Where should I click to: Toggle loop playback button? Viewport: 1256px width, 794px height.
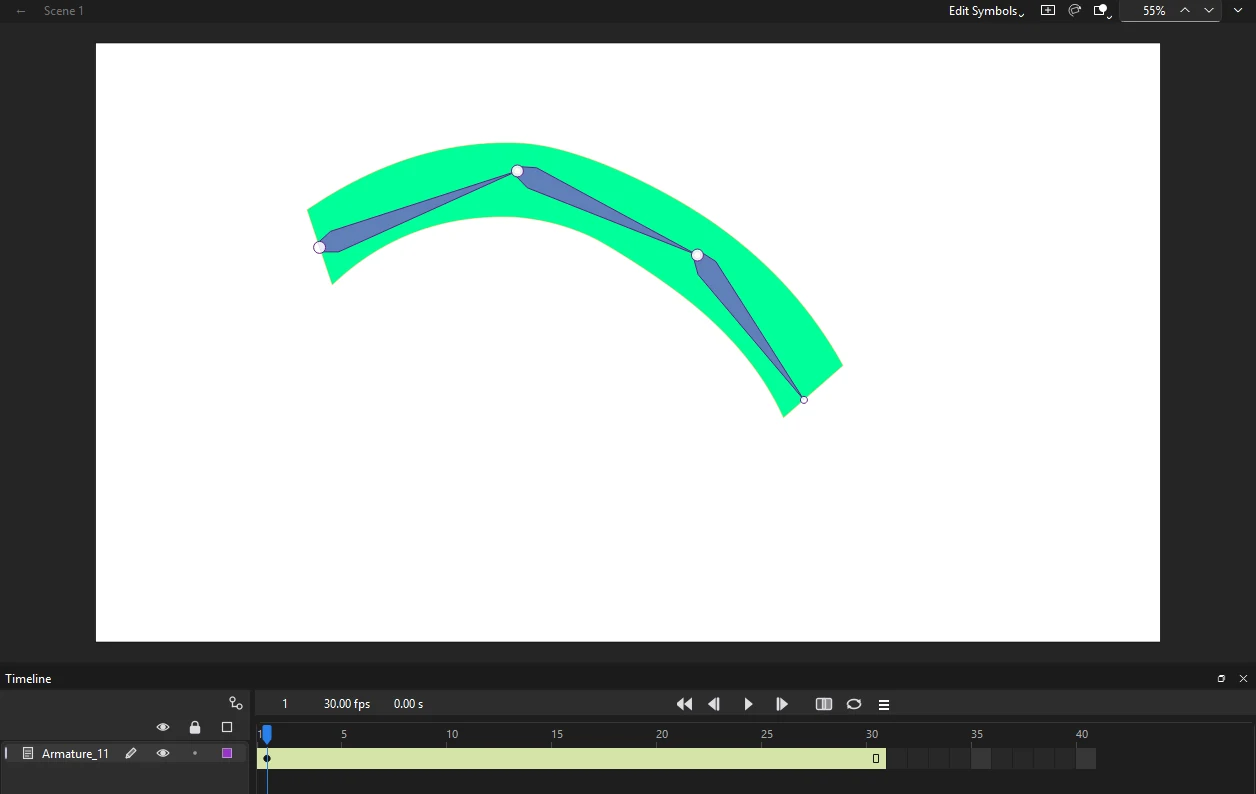pyautogui.click(x=854, y=704)
